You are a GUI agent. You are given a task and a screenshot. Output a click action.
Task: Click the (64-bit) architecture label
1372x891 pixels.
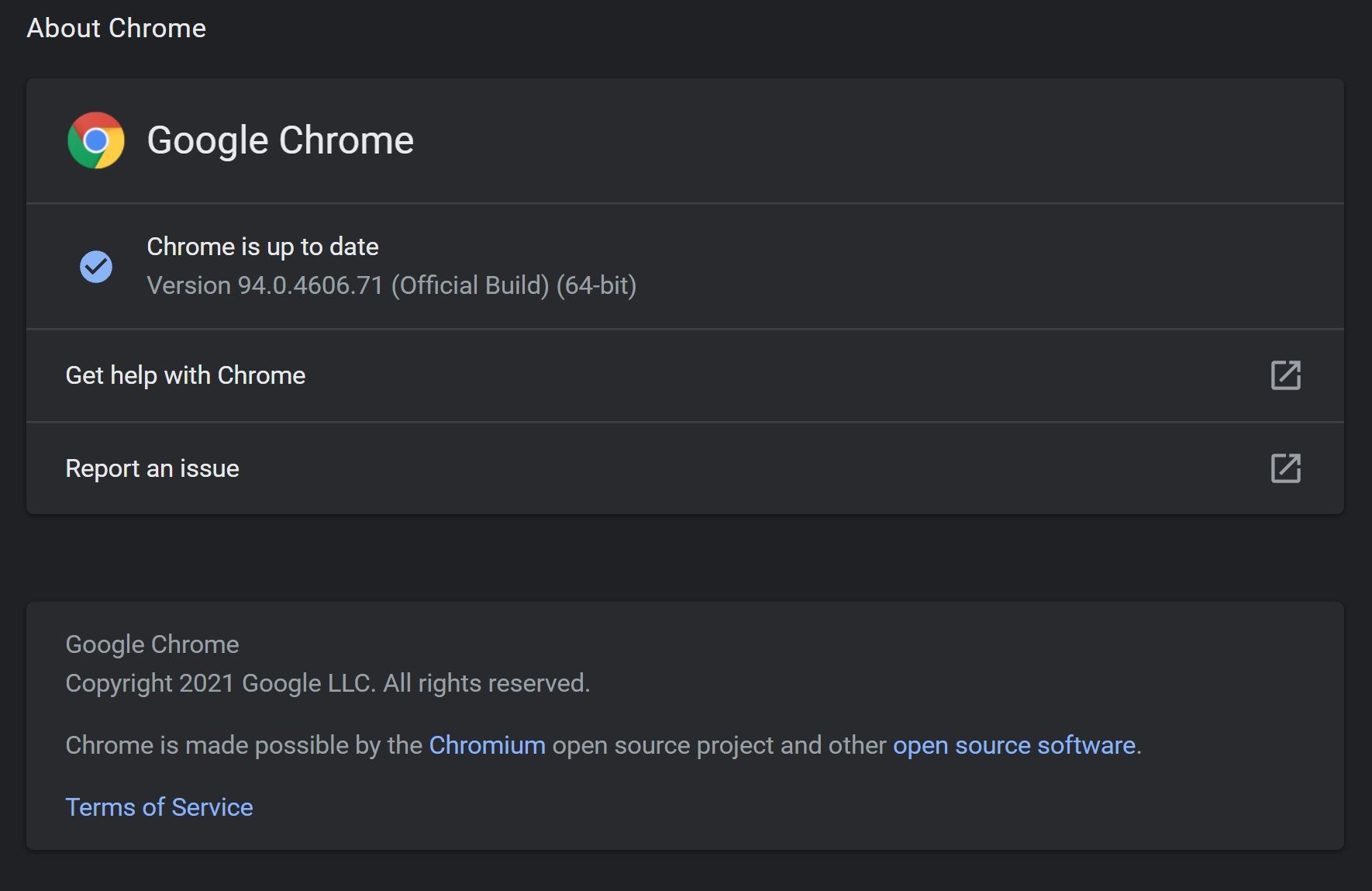[596, 285]
